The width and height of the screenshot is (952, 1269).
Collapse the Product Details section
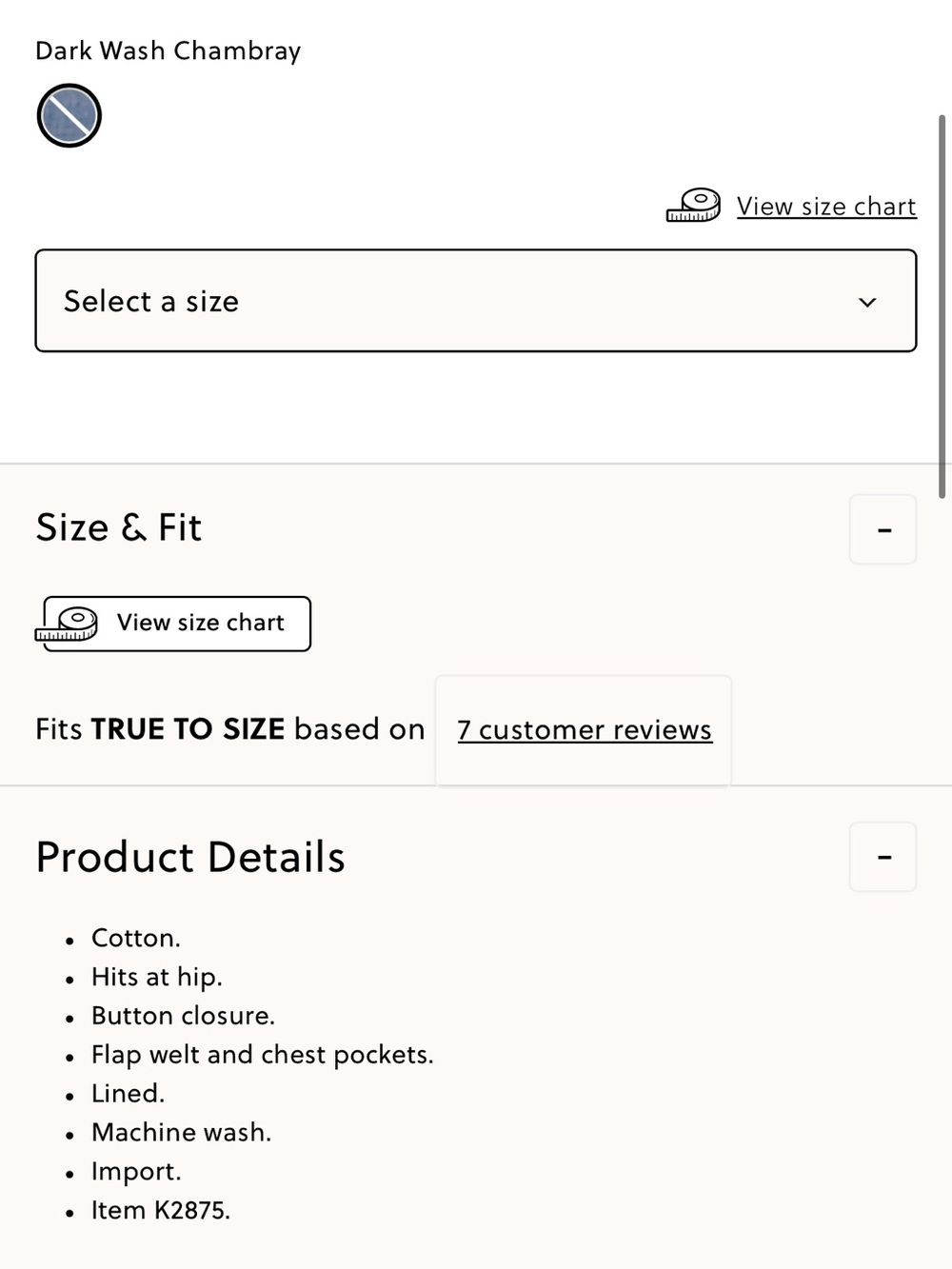click(x=883, y=857)
